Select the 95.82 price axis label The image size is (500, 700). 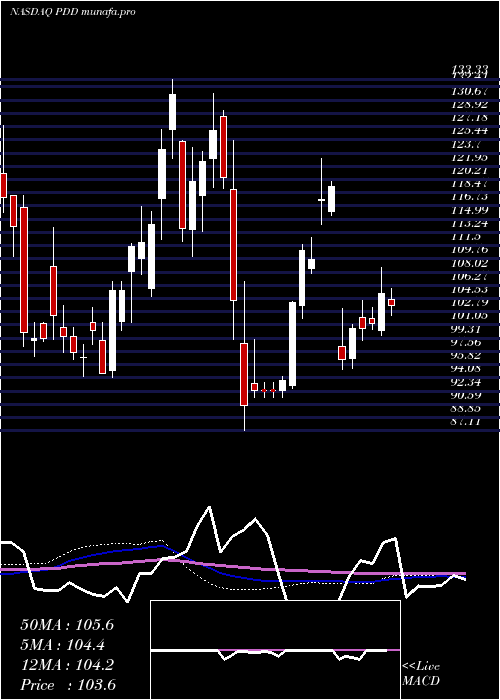coord(467,355)
